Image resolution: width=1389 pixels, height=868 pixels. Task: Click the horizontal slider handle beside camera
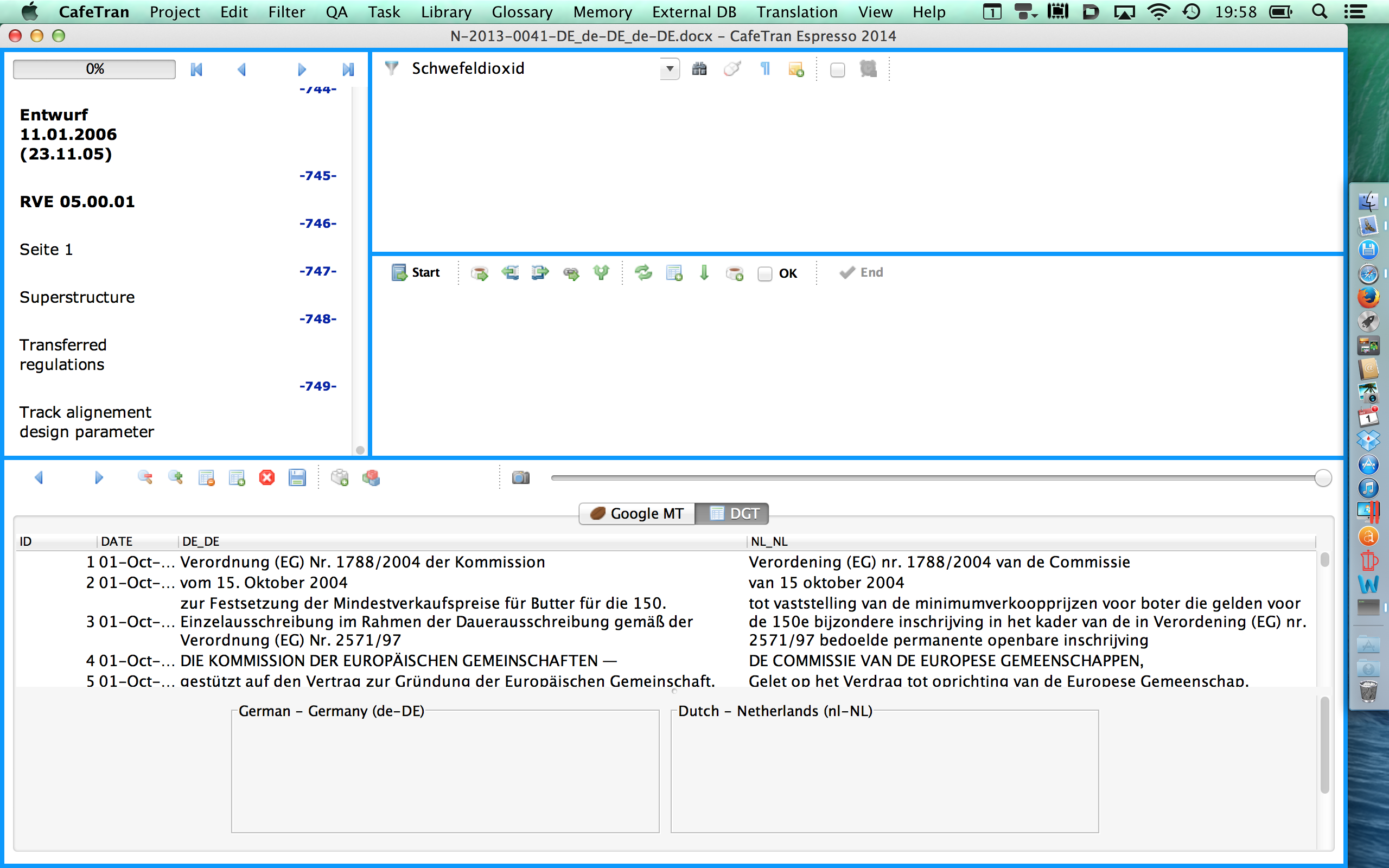coord(1322,477)
